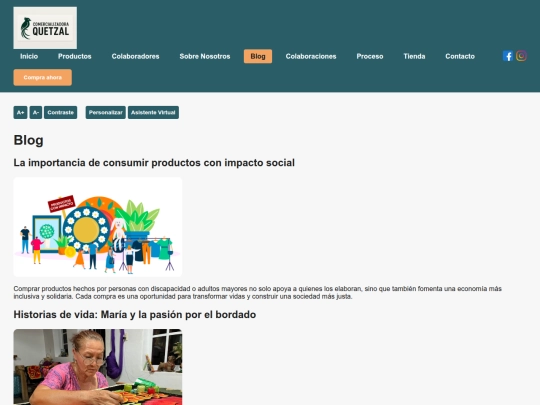Click the Comercializadora Quetzal logo
Screen dimensions: 540x405
pyautogui.click(x=45, y=28)
